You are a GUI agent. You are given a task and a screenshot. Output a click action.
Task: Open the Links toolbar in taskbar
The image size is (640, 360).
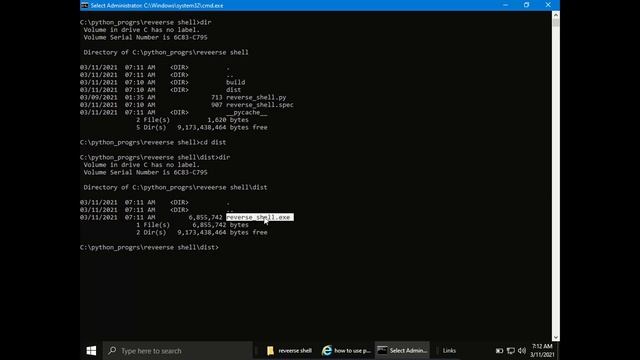[x=449, y=351]
